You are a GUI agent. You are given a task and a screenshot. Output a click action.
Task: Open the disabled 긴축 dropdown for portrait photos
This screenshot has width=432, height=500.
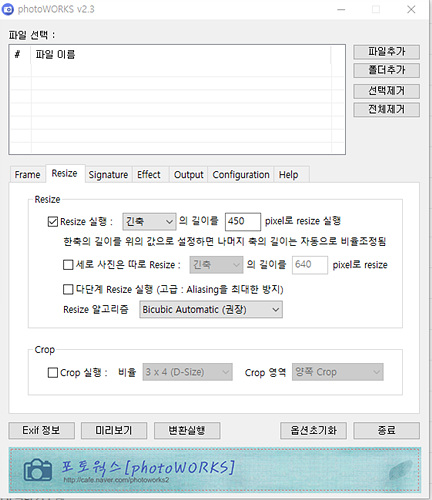tap(216, 265)
